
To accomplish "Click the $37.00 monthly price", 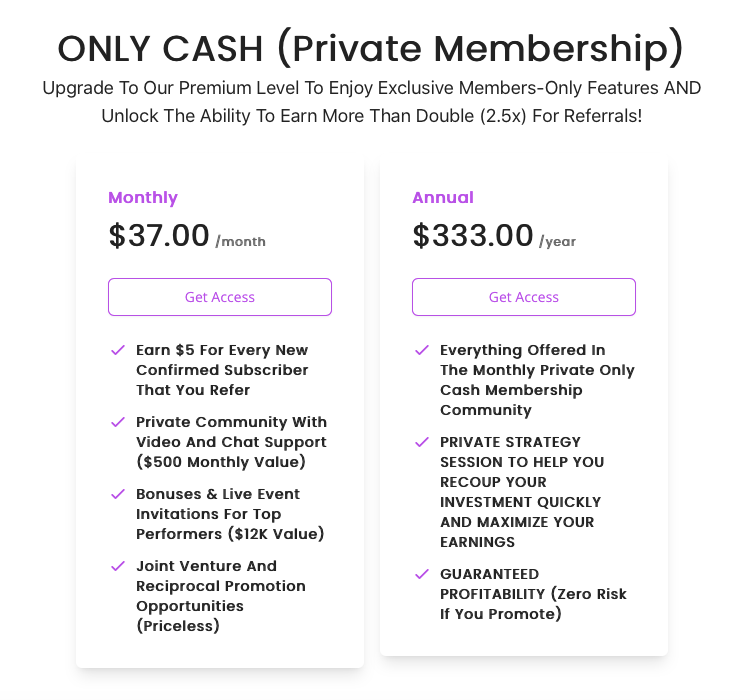I will [x=159, y=236].
